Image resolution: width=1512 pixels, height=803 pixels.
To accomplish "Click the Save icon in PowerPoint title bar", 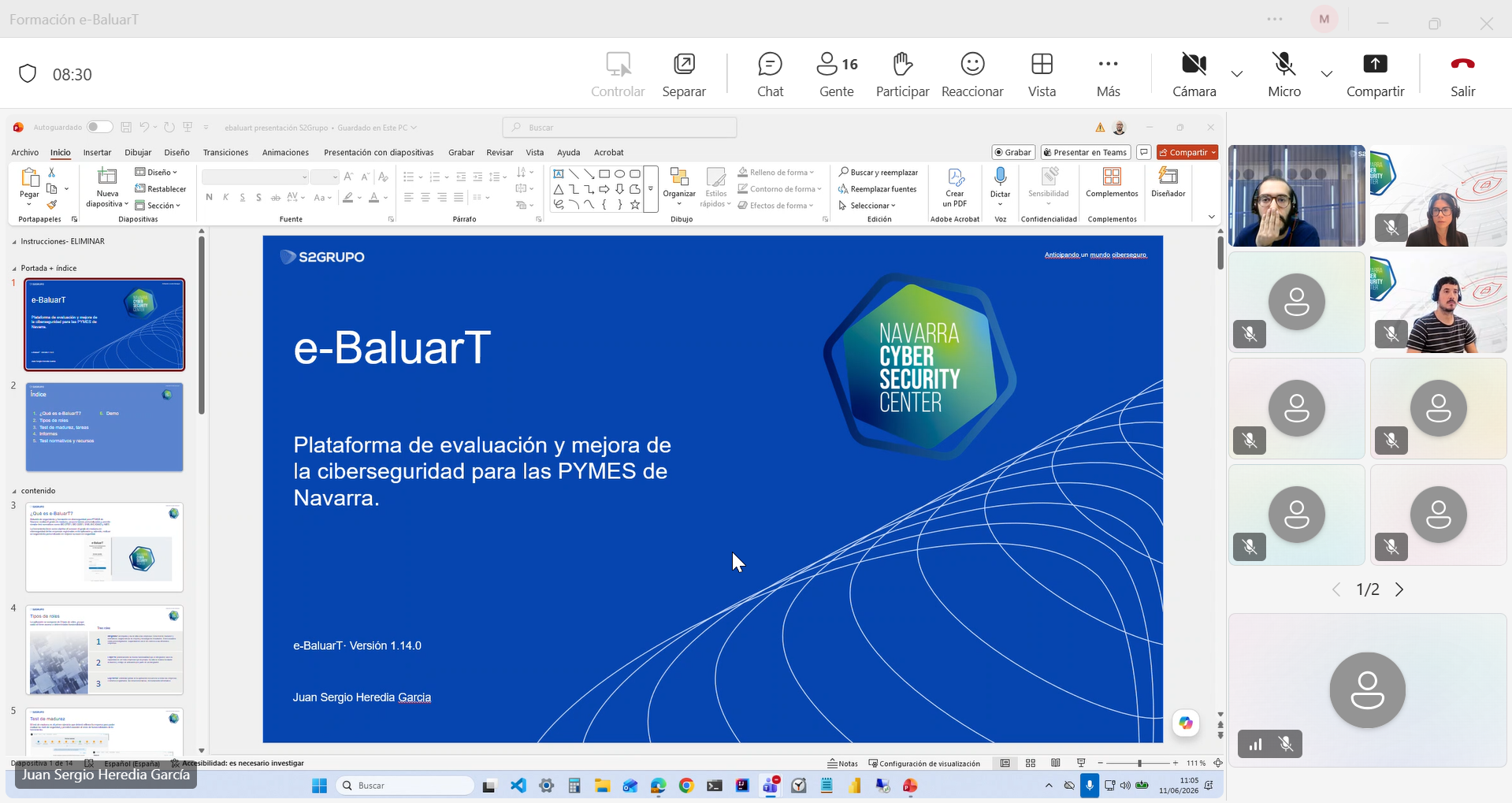I will 126,127.
